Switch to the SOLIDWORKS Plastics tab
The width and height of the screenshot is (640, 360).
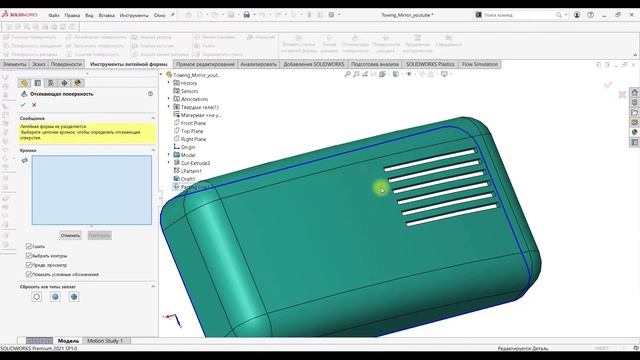pyautogui.click(x=430, y=64)
